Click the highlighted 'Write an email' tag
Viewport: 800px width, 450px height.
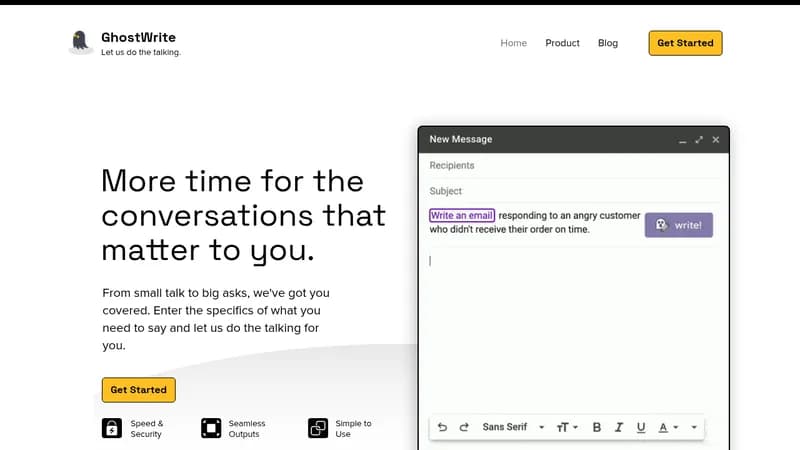click(x=462, y=215)
